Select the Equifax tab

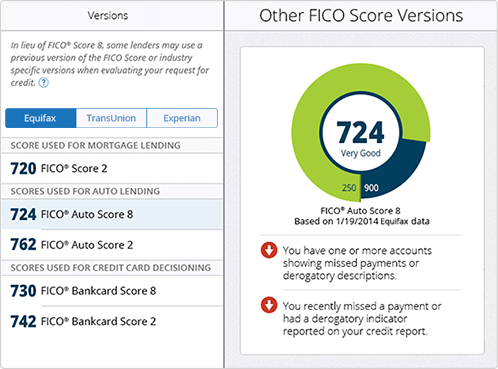(41, 118)
